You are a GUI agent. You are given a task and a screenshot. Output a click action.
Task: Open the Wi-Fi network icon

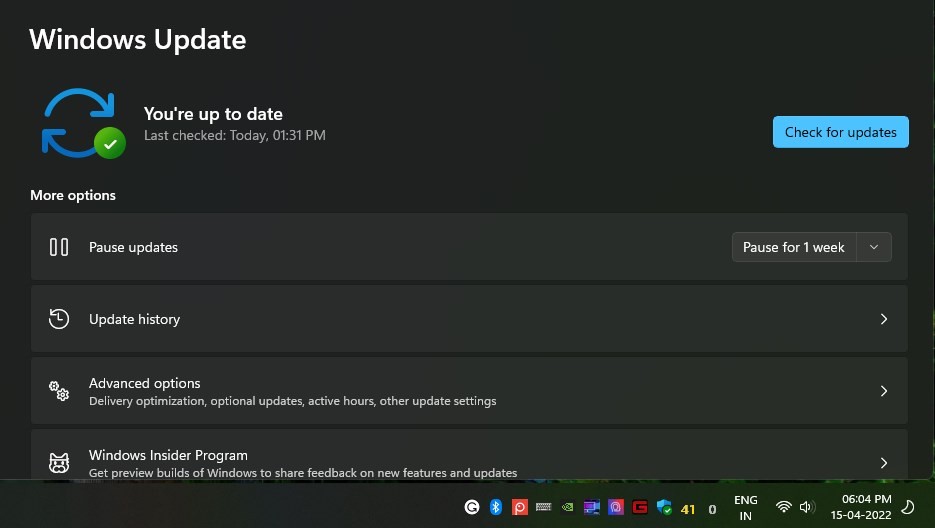(x=784, y=507)
